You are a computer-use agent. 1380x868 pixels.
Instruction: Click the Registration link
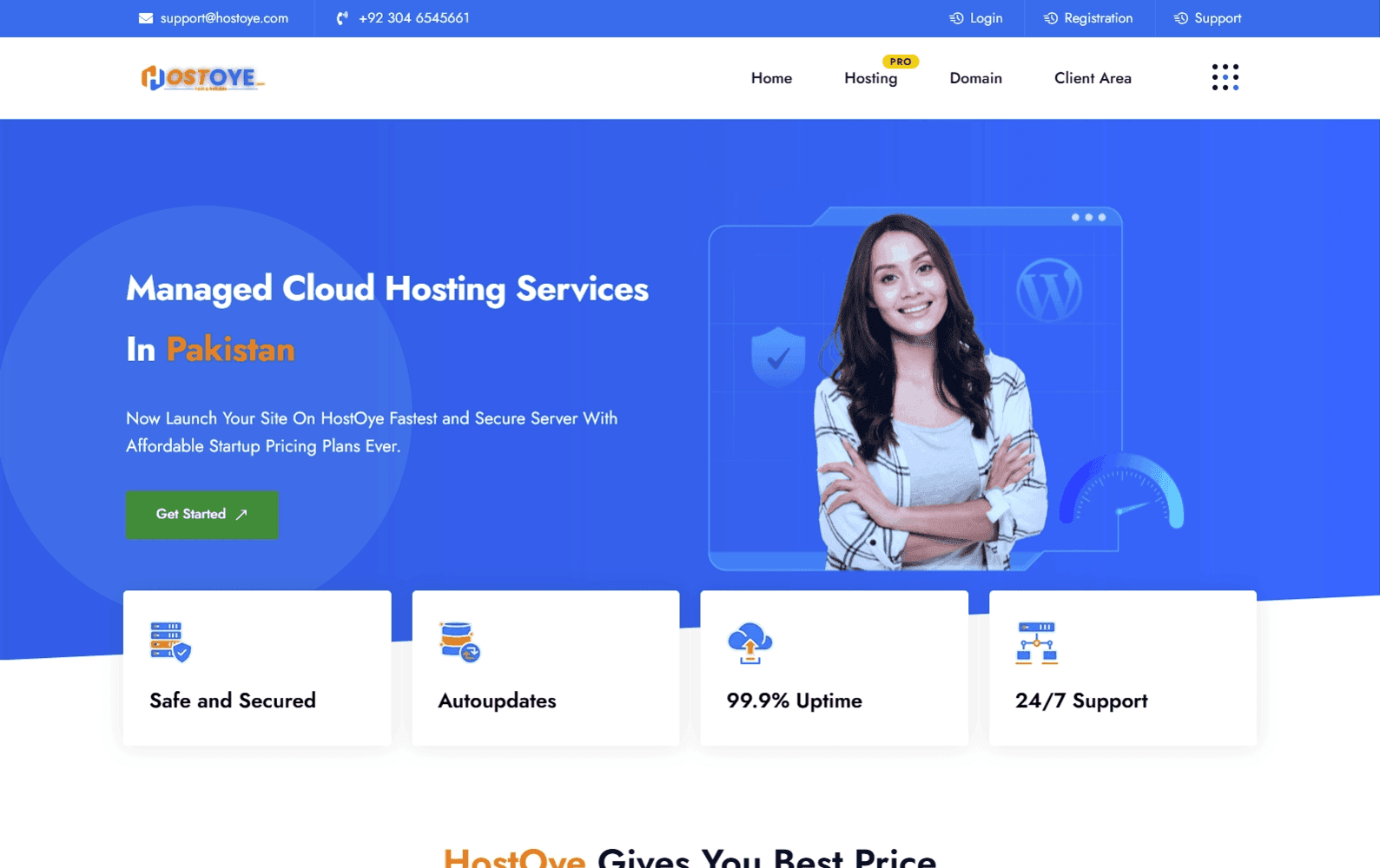[x=1098, y=18]
